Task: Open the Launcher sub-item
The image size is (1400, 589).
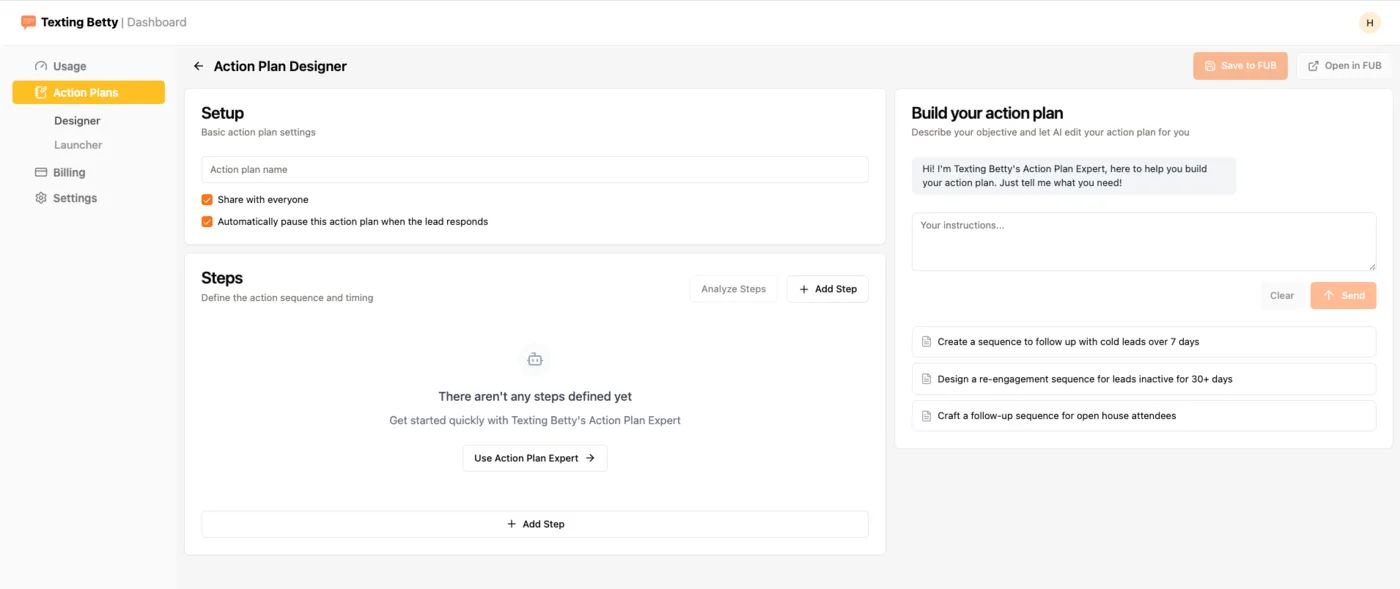Action: [x=78, y=145]
